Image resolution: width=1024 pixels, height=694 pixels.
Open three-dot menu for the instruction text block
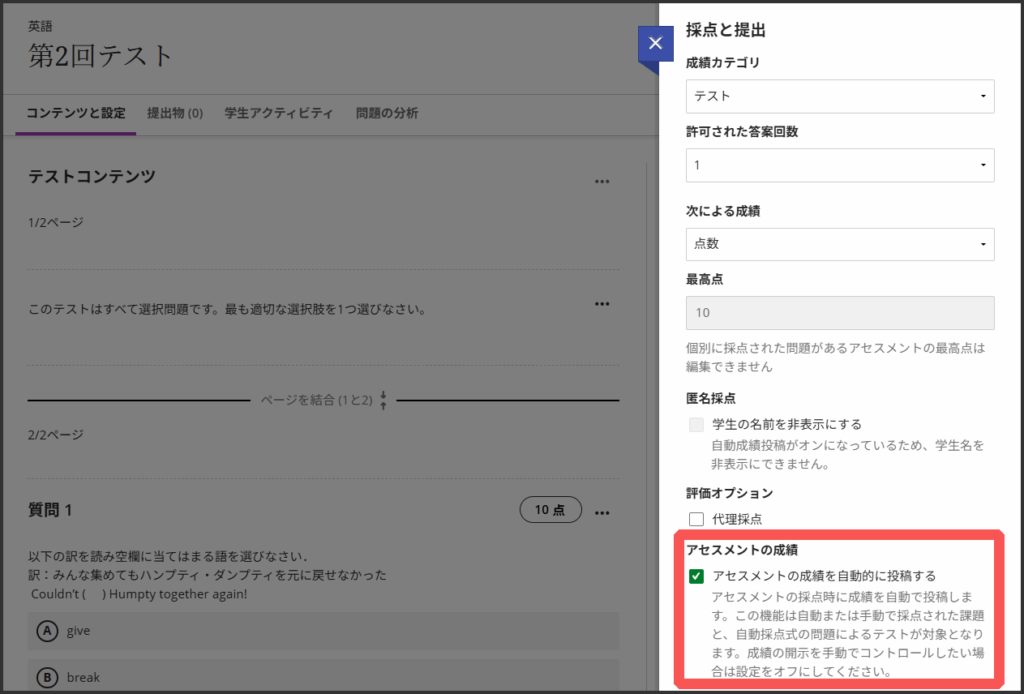(601, 303)
